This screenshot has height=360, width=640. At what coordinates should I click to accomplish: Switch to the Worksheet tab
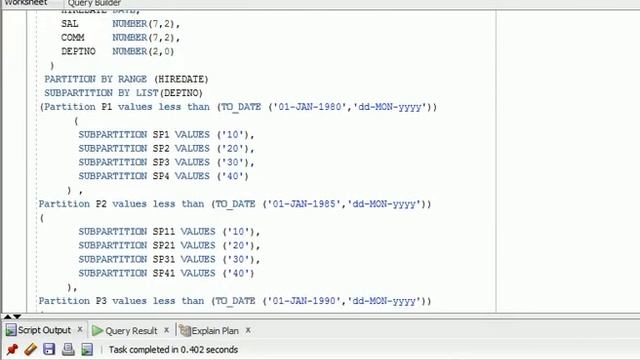[x=25, y=3]
